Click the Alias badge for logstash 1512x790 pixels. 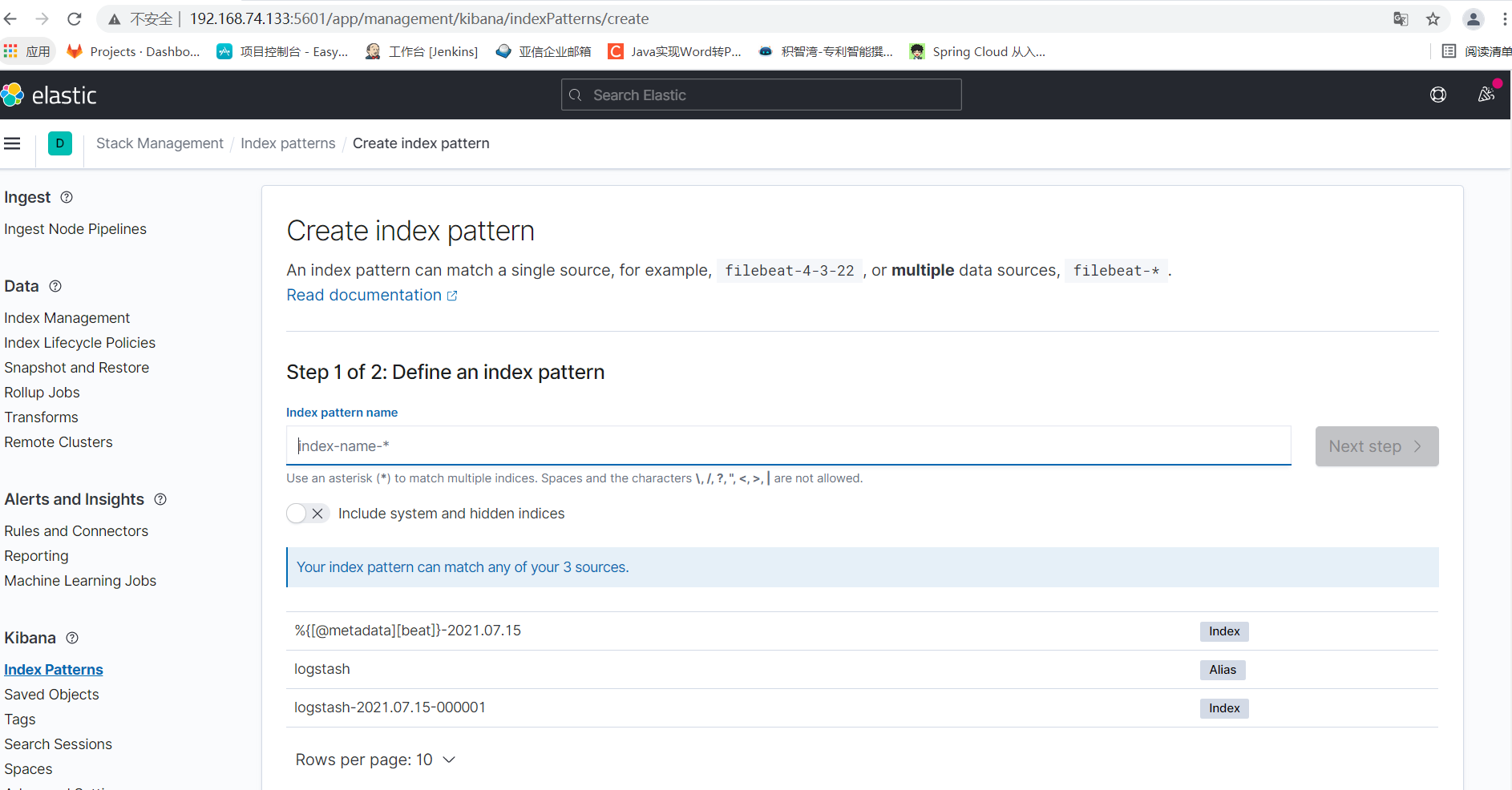[1223, 670]
